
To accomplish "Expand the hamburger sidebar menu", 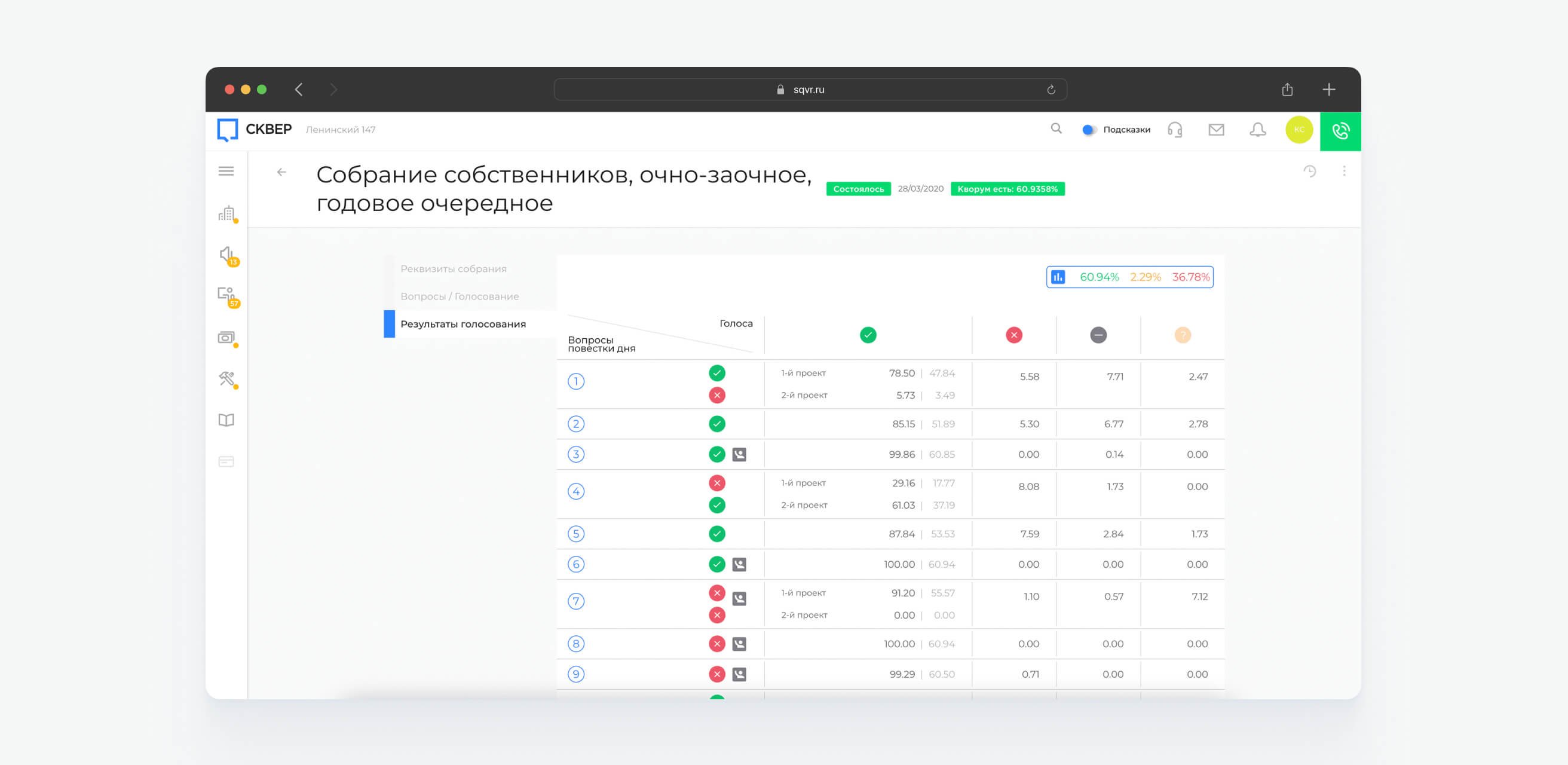I will (x=226, y=171).
